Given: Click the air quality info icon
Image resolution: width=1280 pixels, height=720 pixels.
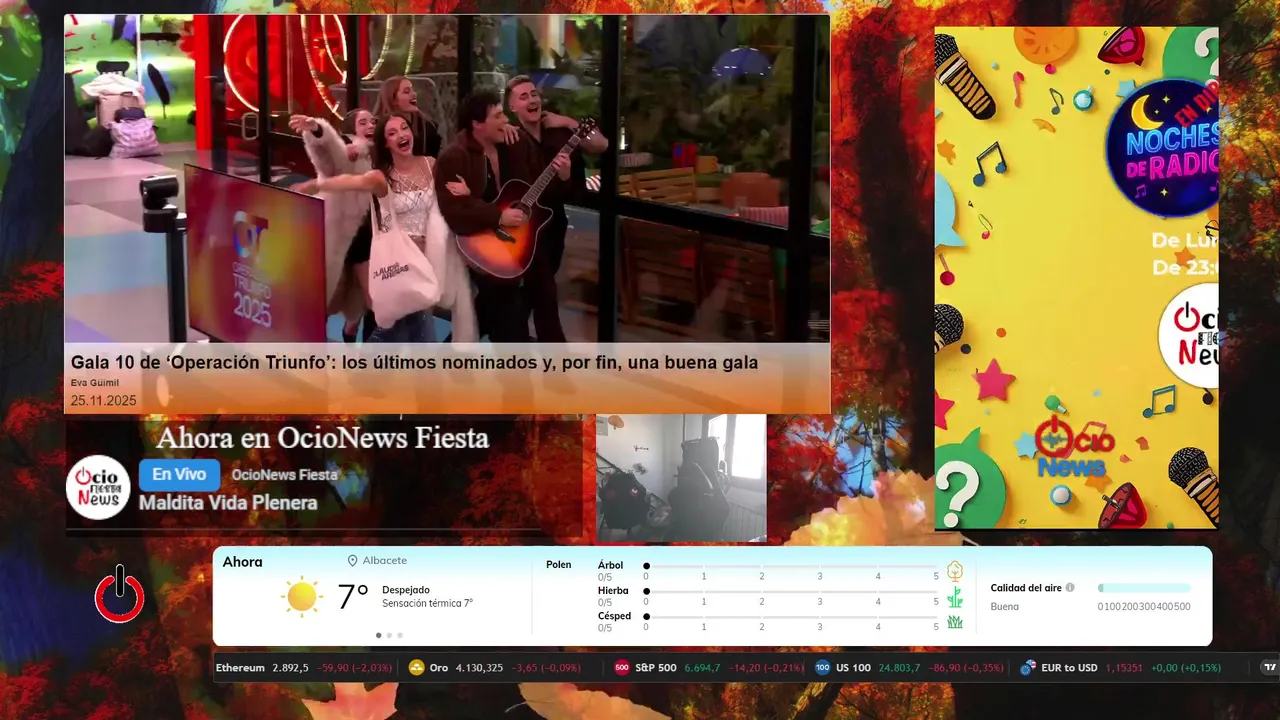Looking at the screenshot, I should click(1070, 588).
